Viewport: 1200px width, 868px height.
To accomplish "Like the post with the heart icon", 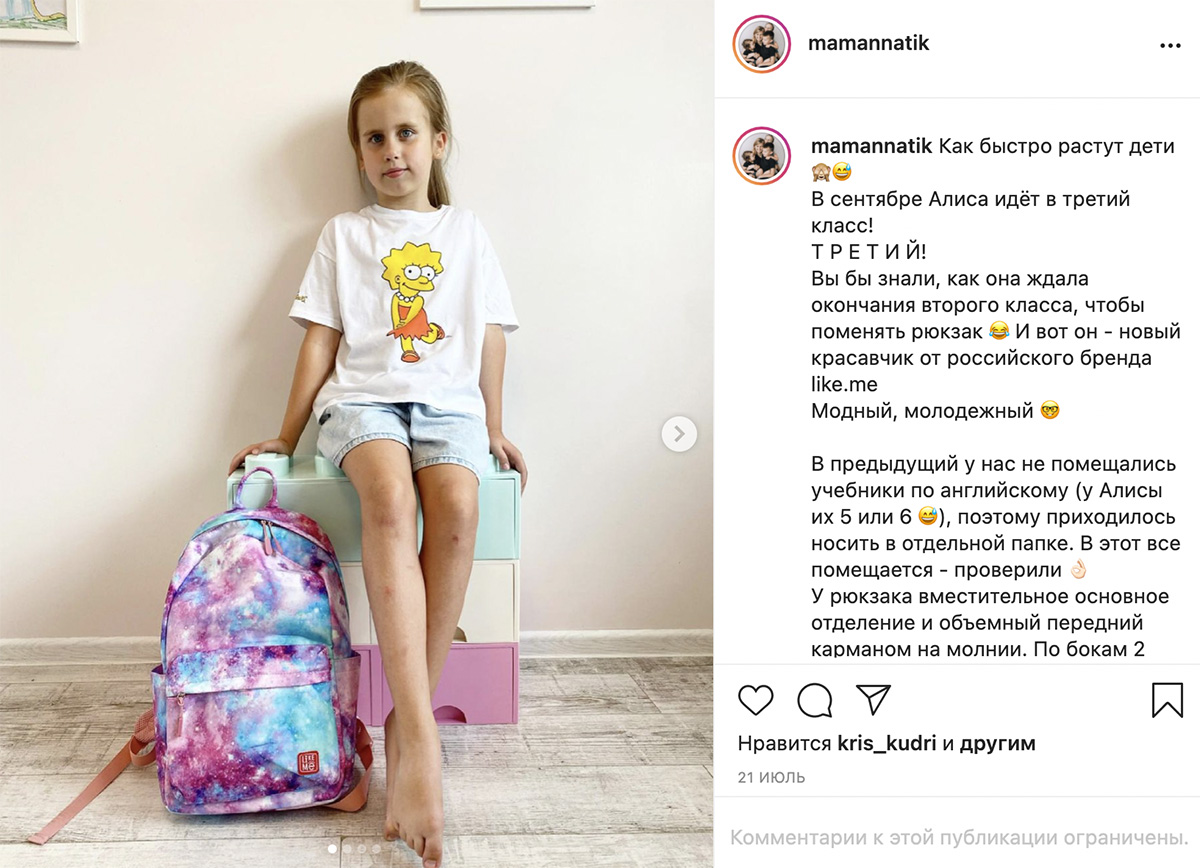I will click(x=755, y=699).
